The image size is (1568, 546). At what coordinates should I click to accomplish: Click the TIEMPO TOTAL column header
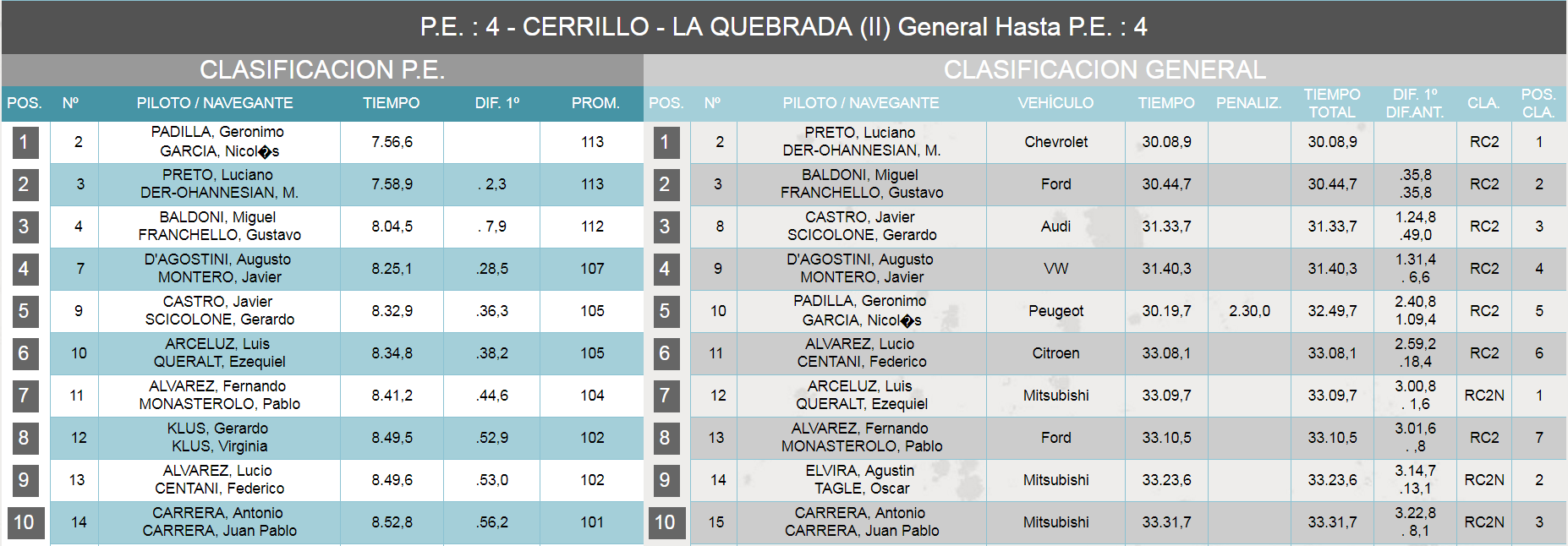pyautogui.click(x=1332, y=103)
